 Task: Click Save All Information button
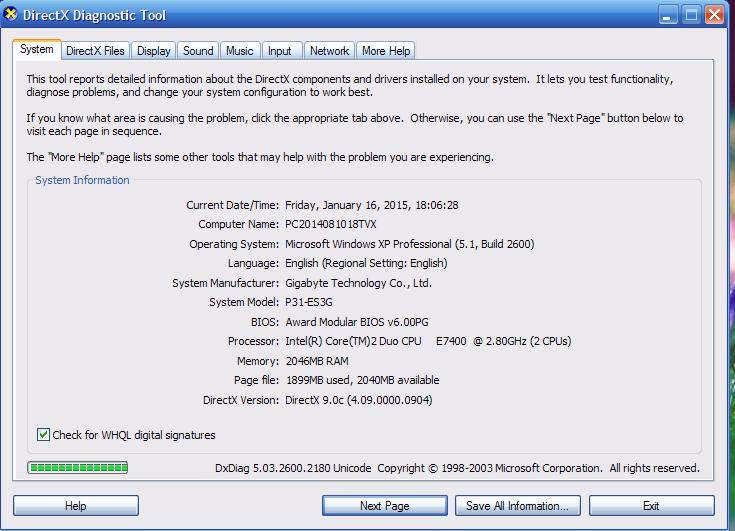coord(518,506)
